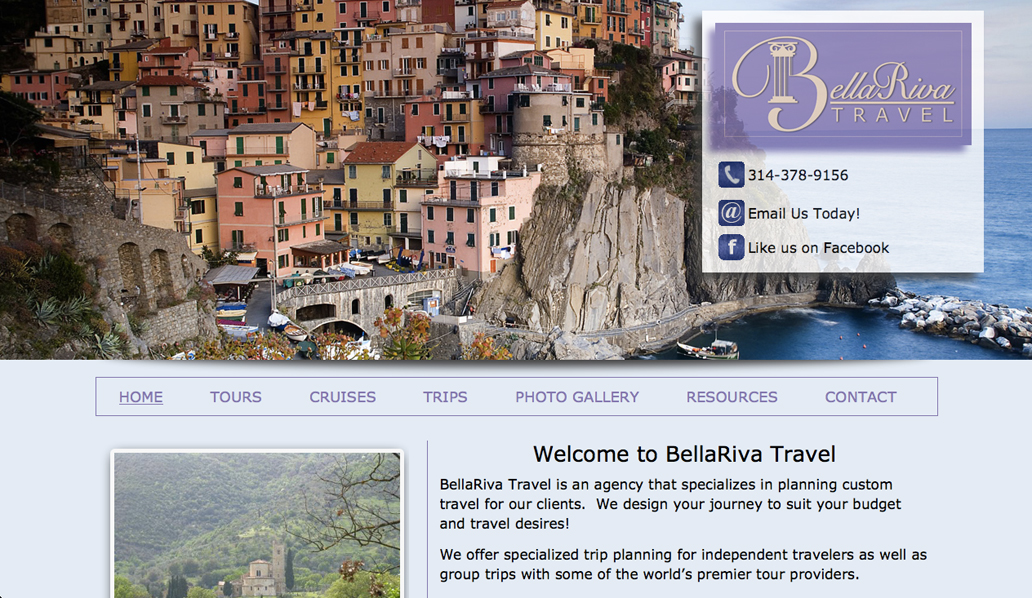The image size is (1032, 598).
Task: Click the paragraph about specialized trip planning
Action: (x=683, y=564)
